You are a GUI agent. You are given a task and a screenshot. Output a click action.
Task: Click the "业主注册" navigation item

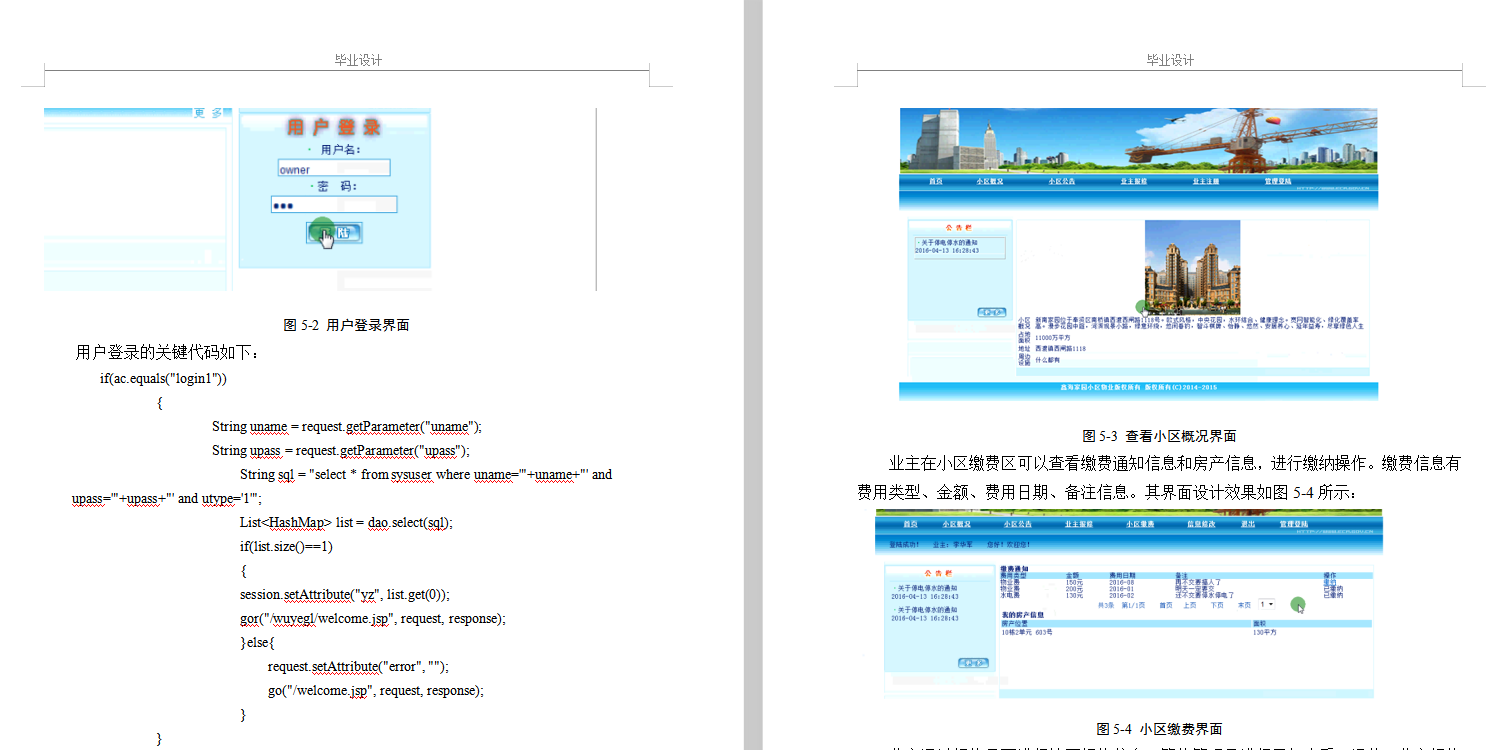1205,181
